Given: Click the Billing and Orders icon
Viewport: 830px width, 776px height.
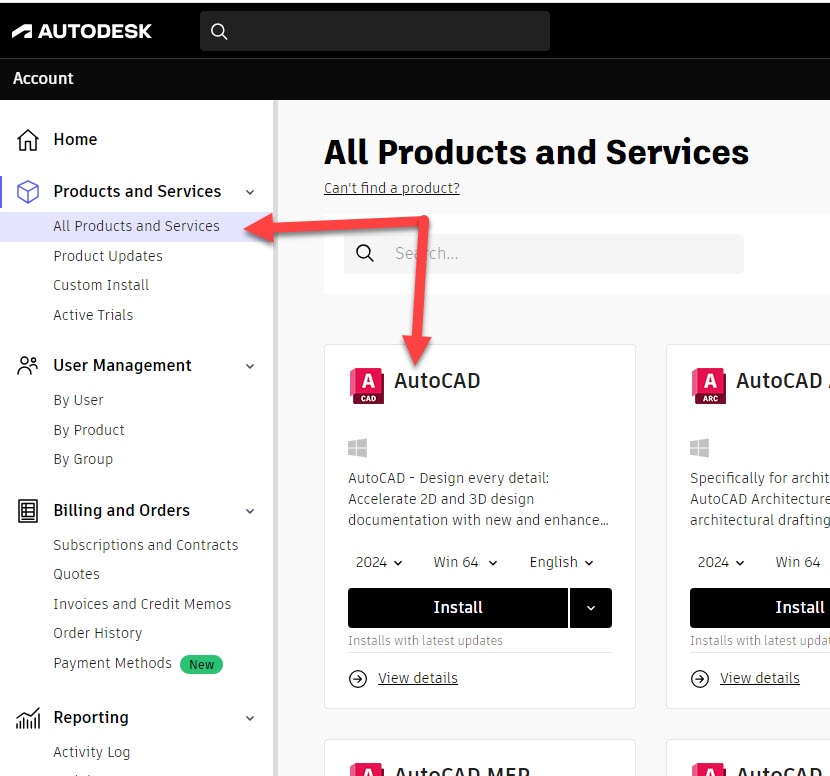Looking at the screenshot, I should [x=28, y=511].
